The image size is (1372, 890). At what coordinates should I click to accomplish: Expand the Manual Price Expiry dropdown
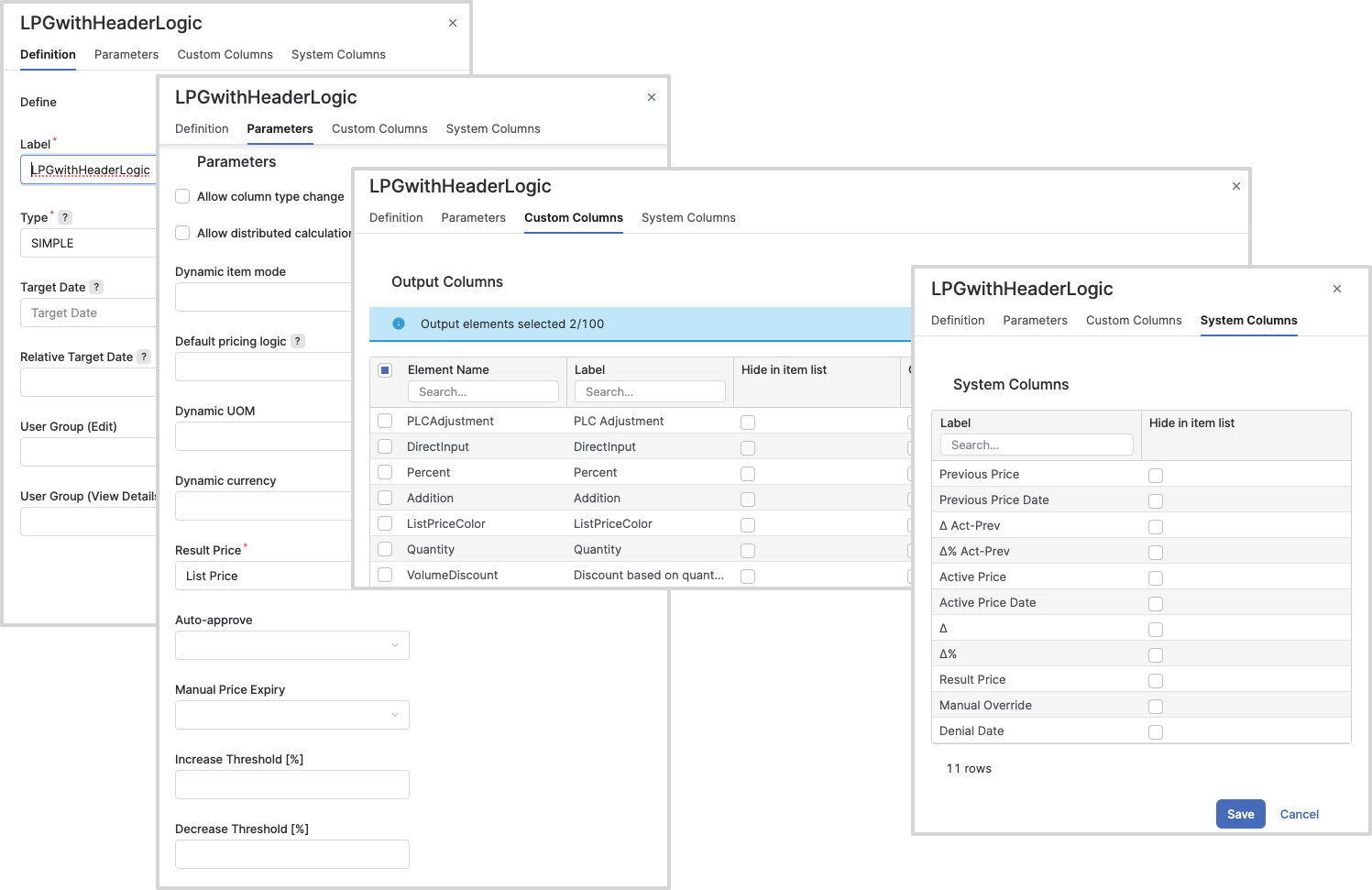291,715
